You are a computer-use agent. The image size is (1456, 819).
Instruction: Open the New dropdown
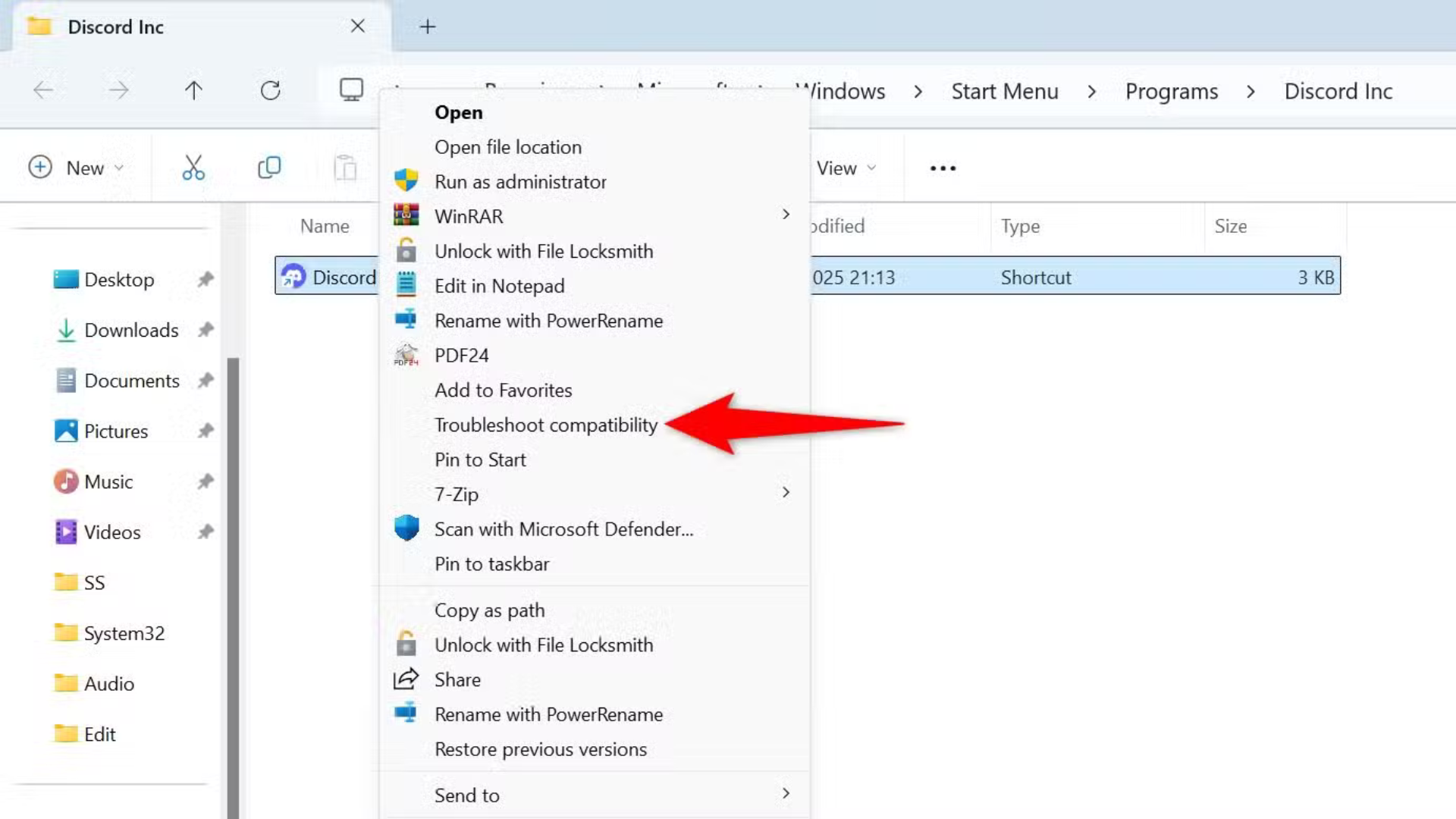click(76, 168)
